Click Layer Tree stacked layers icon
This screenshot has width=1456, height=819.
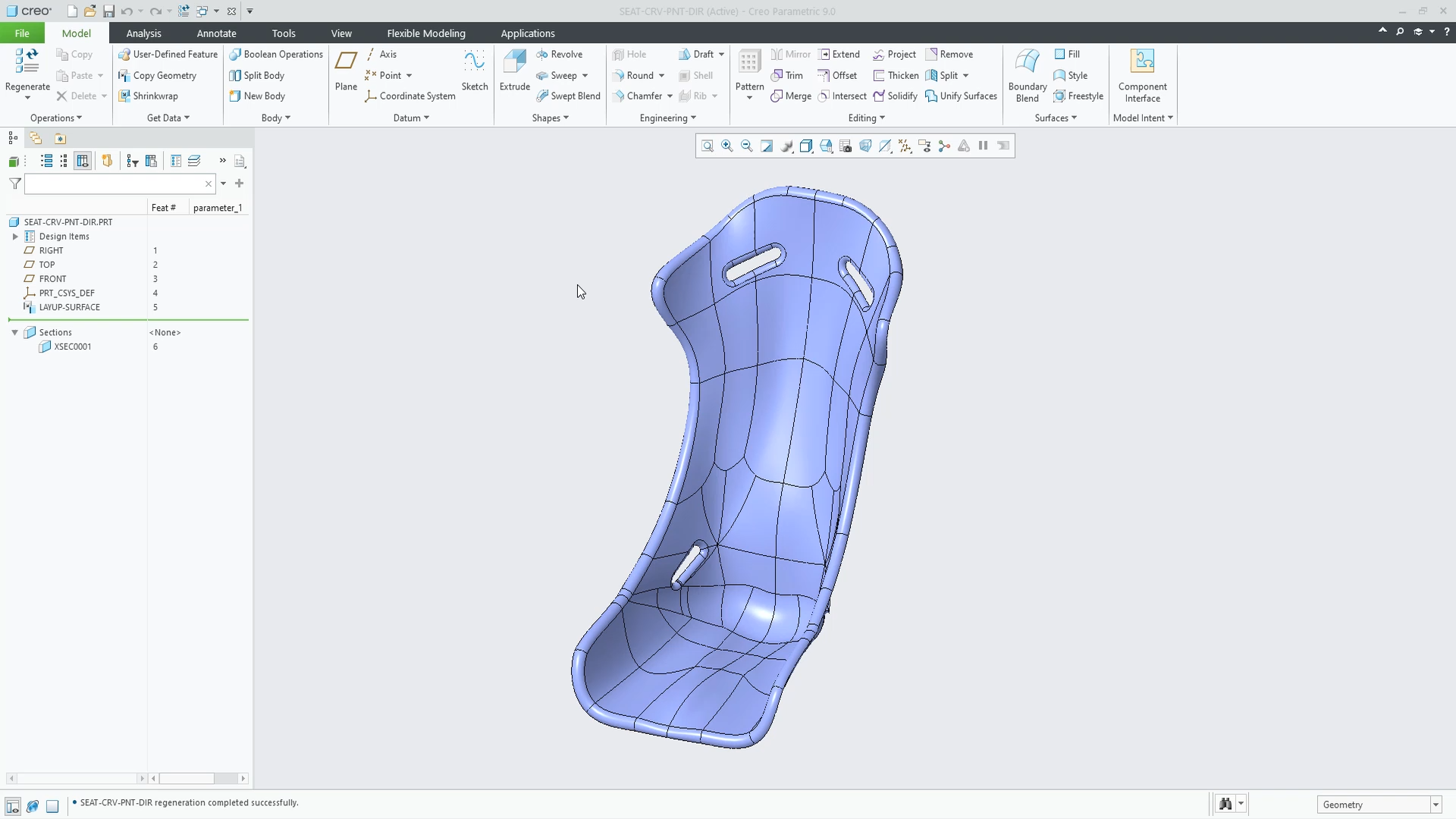tap(194, 161)
